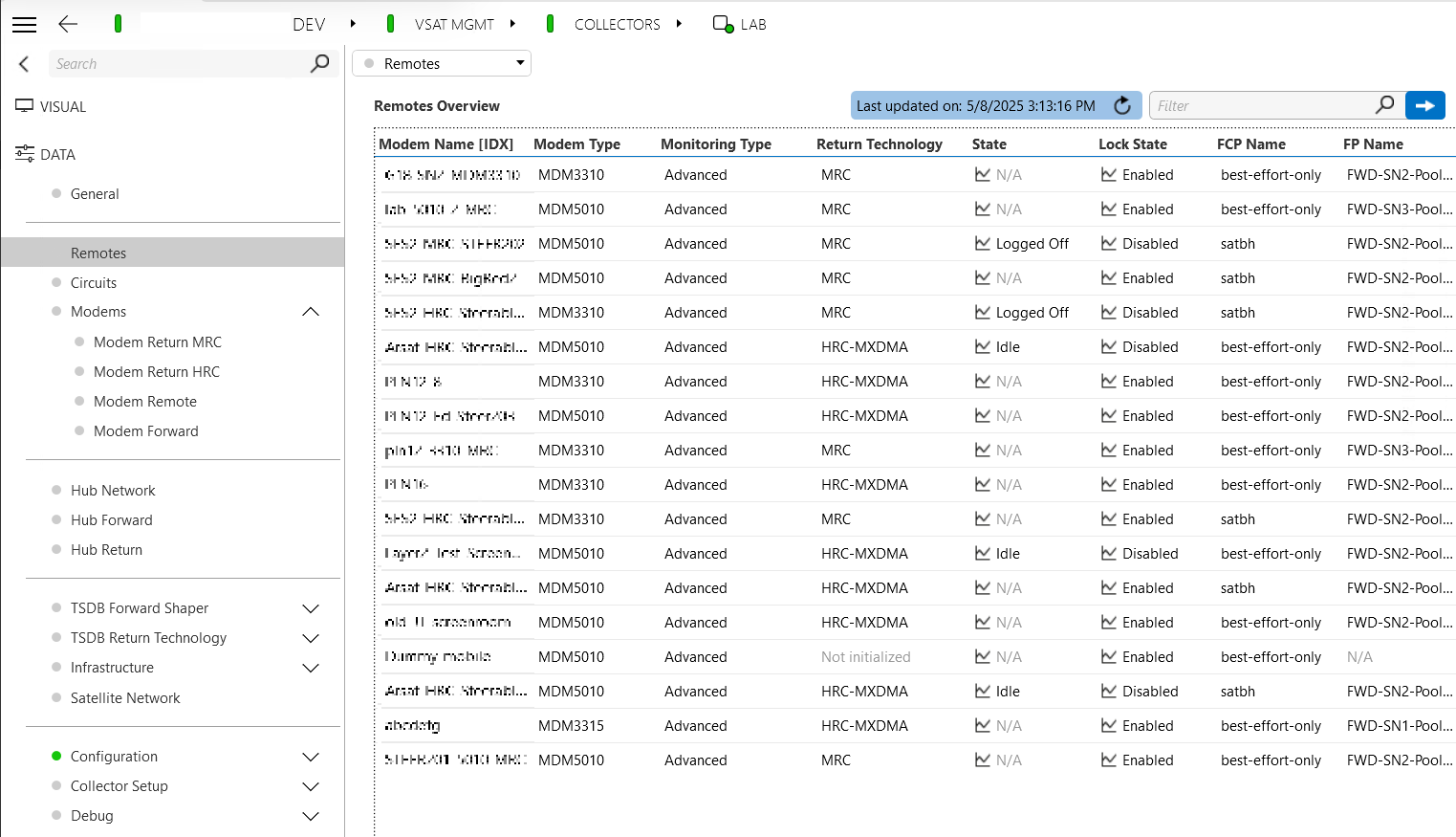Expand the Configuration section
Viewport: 1456px width, 837px height.
(x=311, y=757)
